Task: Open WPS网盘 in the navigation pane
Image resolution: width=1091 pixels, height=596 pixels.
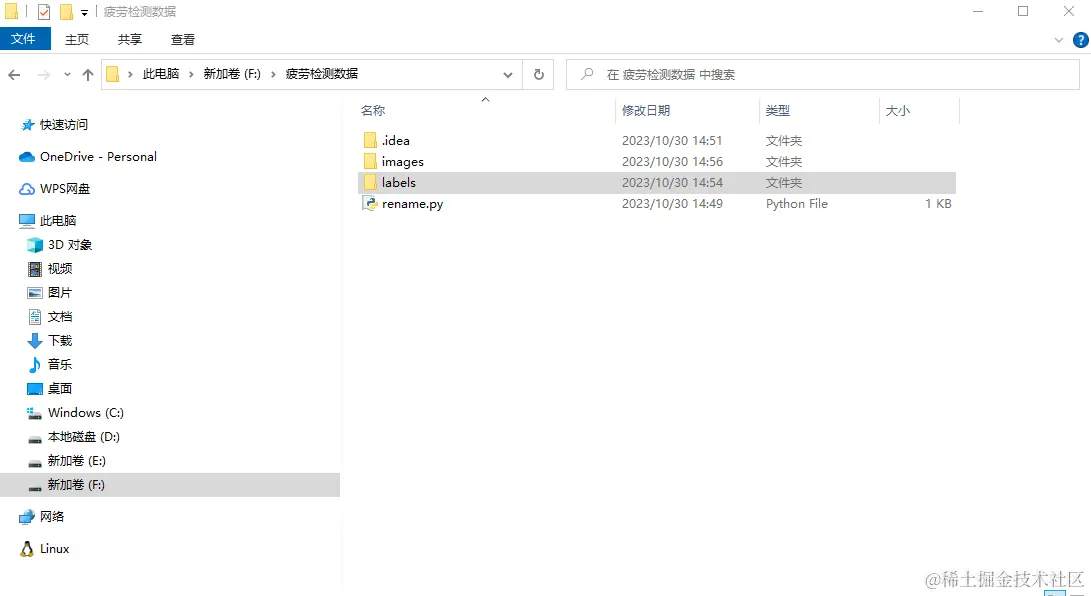Action: point(65,188)
